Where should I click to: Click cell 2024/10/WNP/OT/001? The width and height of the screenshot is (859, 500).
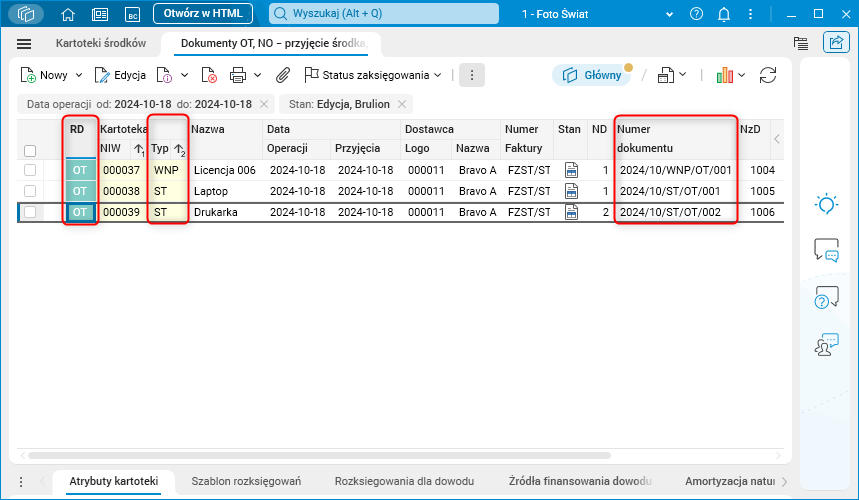click(x=675, y=170)
